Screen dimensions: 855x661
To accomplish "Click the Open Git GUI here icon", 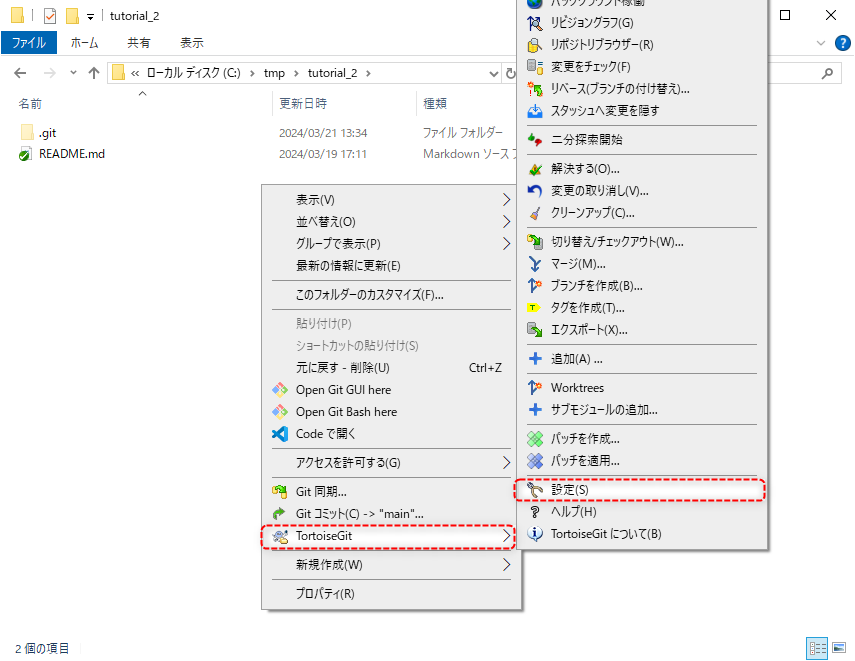I will [x=280, y=389].
